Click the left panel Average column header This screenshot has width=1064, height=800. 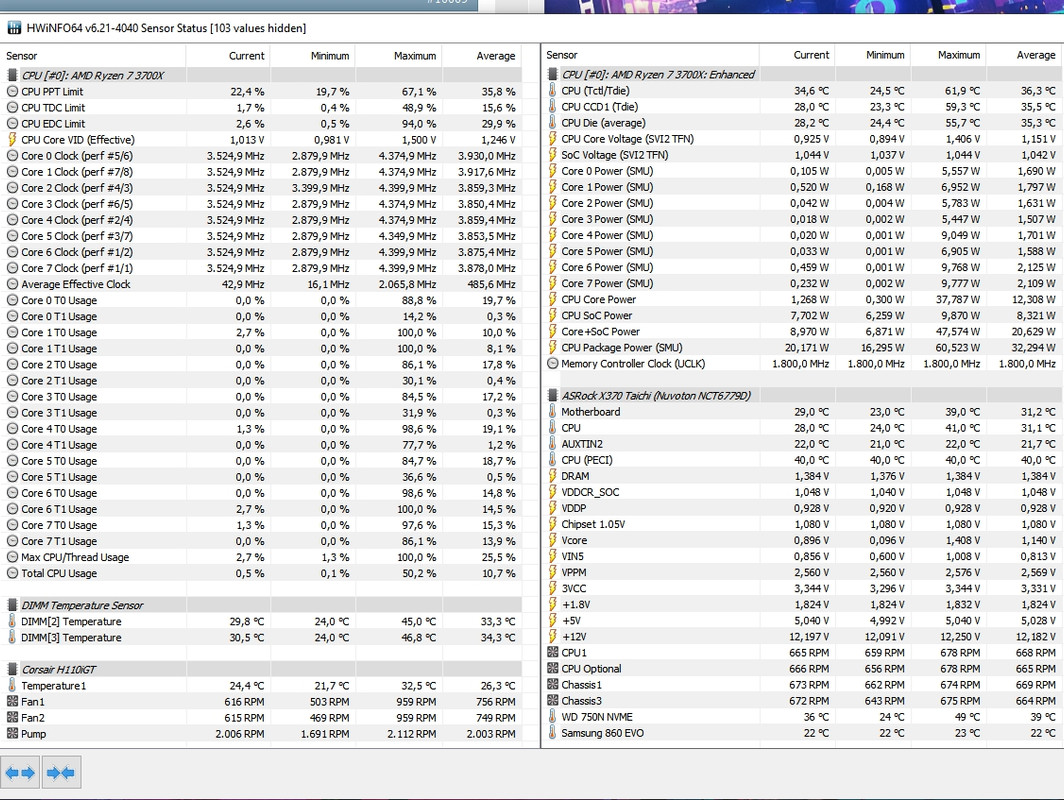tap(482, 56)
